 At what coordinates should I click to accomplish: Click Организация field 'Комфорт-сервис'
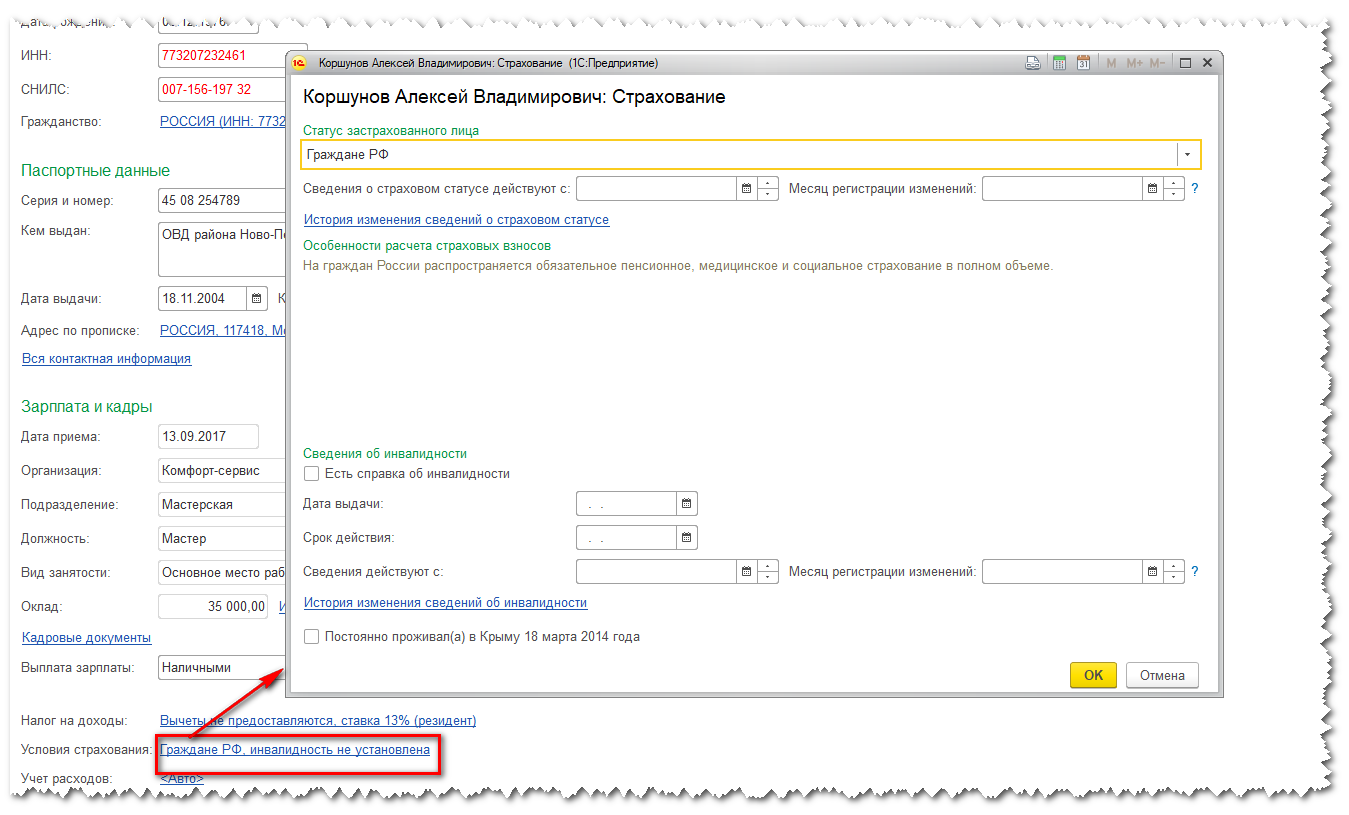click(222, 470)
